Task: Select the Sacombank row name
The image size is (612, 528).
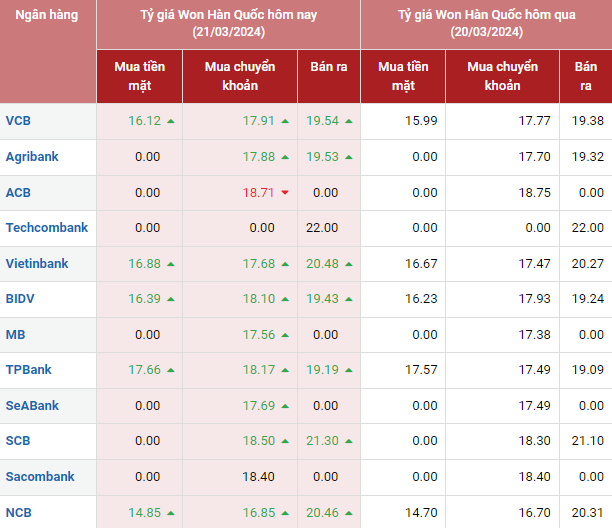Action: tap(42, 477)
